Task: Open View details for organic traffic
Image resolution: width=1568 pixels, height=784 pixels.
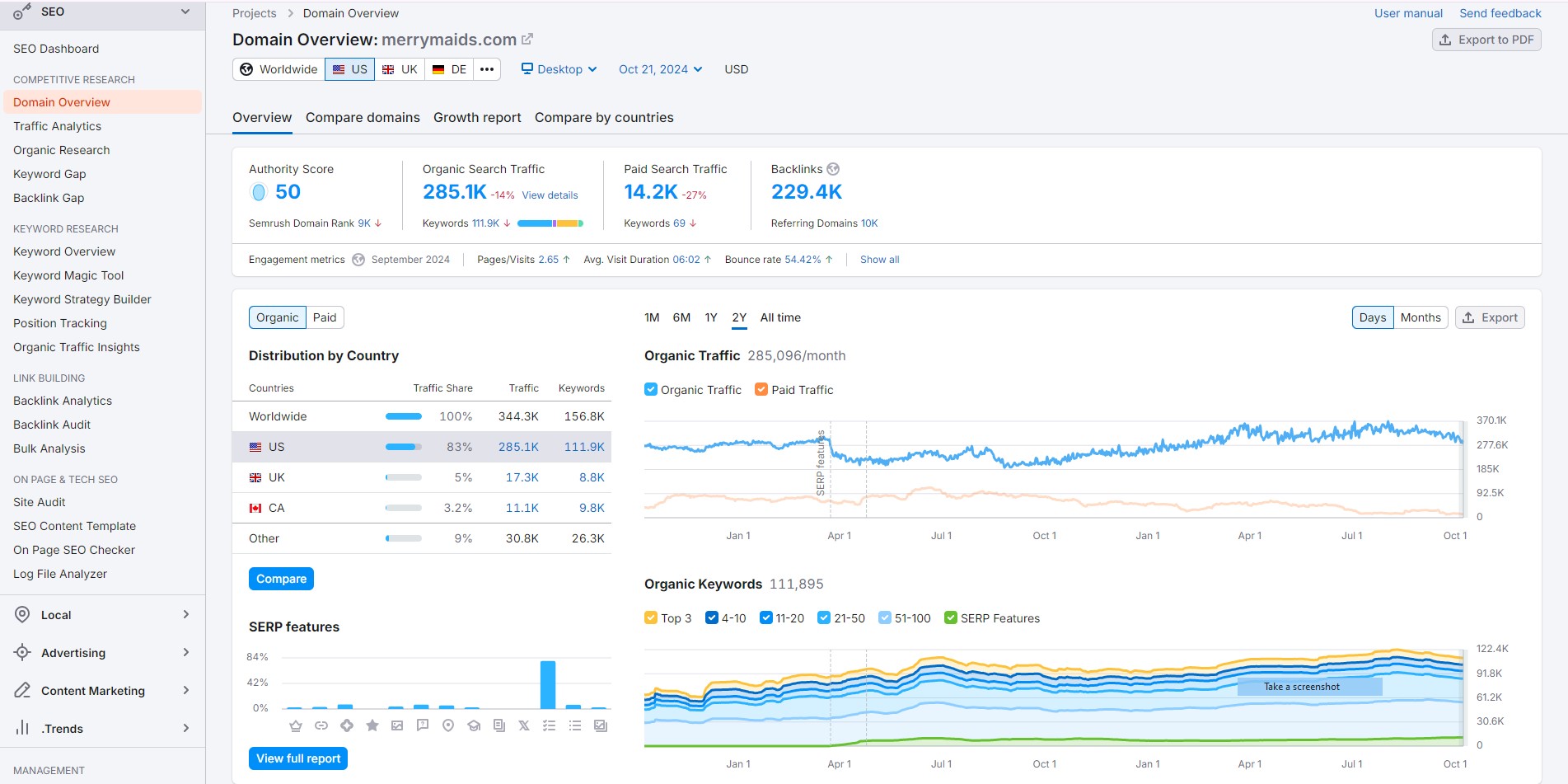Action: coord(550,195)
